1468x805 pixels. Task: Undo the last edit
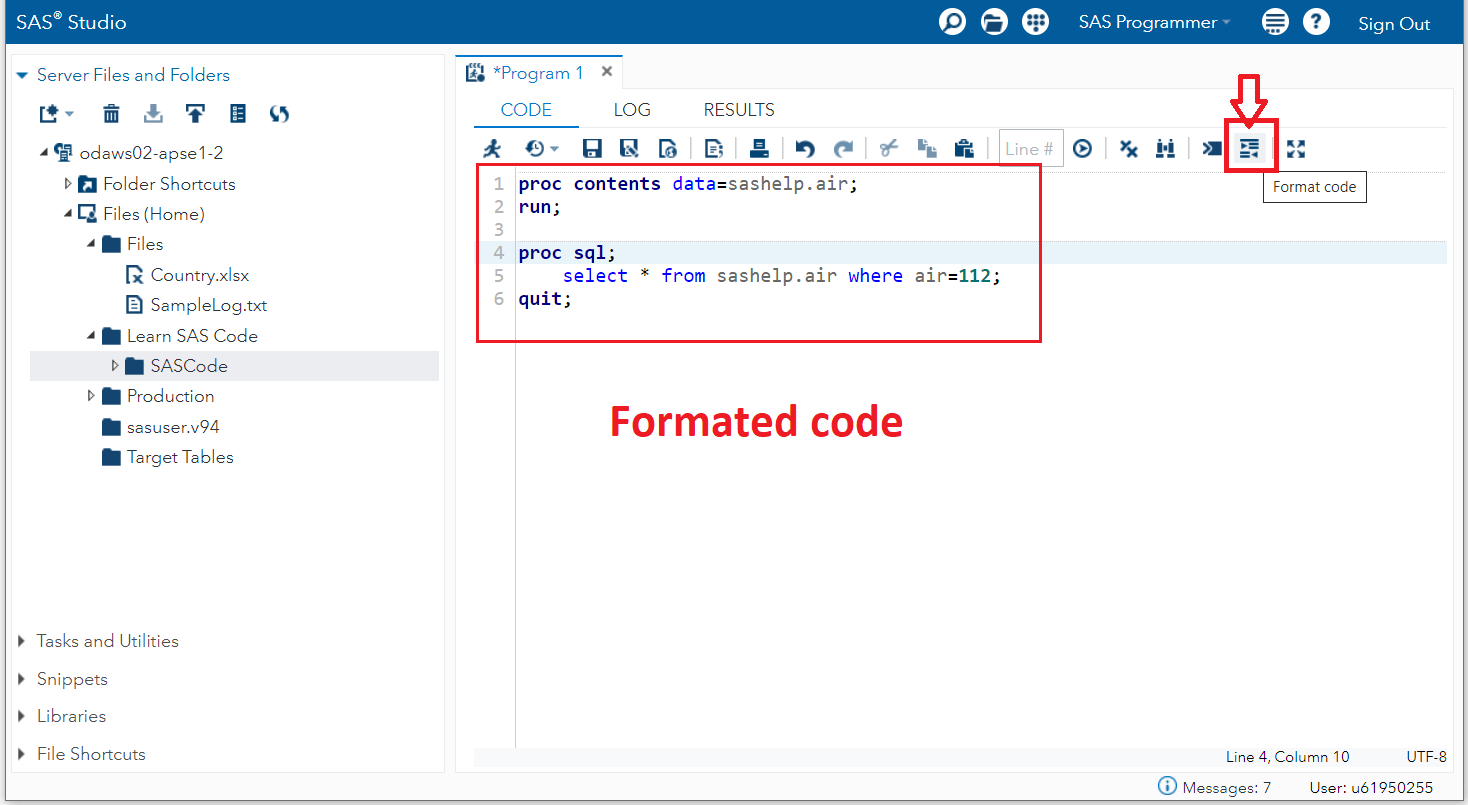click(805, 149)
